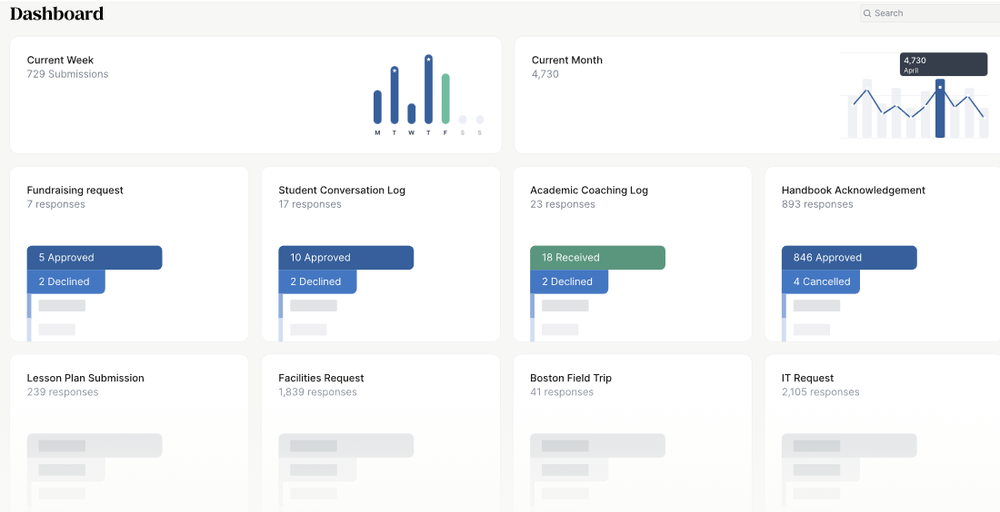Viewport: 1000px width, 512px height.
Task: Click Thursday's tallest bar in weekly chart
Action: point(428,90)
